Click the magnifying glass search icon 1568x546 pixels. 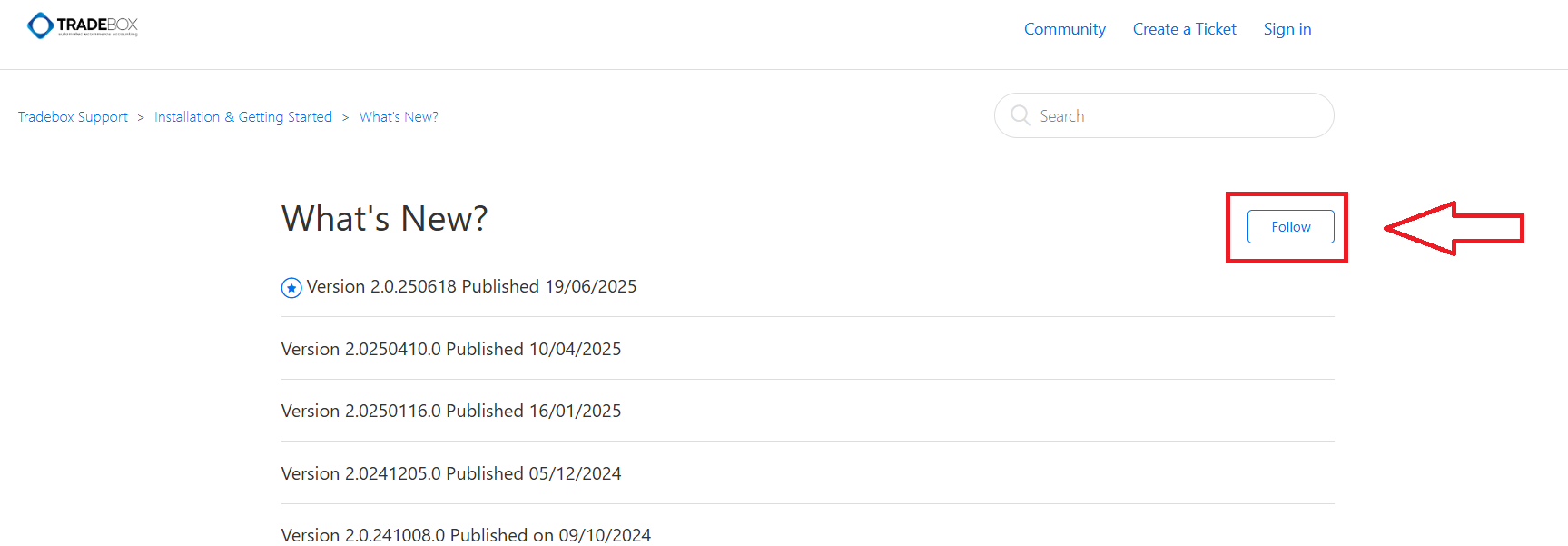(1020, 115)
